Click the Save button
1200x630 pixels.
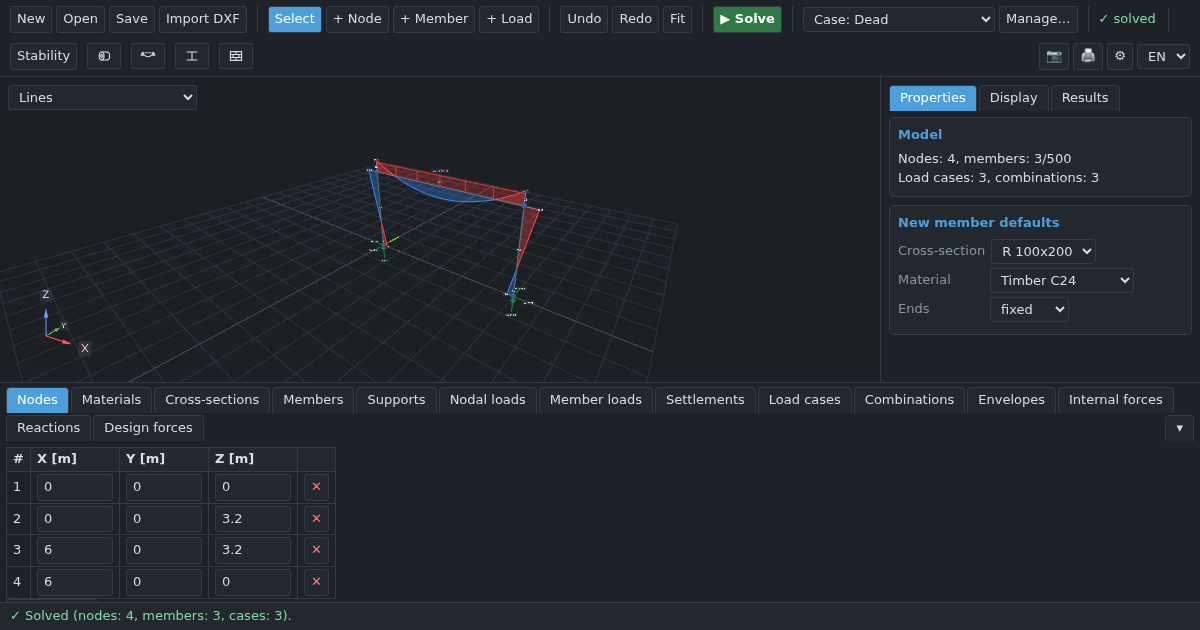click(x=132, y=19)
